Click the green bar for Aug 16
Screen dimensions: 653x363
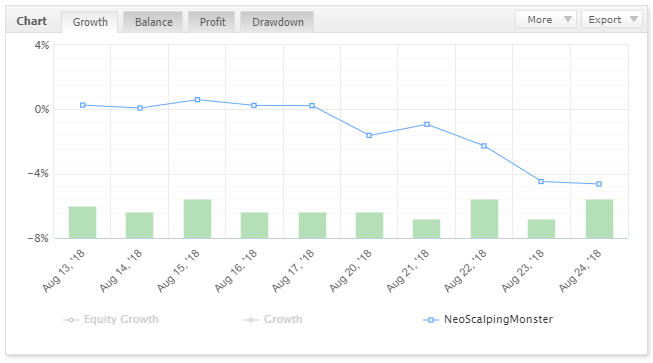pos(254,225)
